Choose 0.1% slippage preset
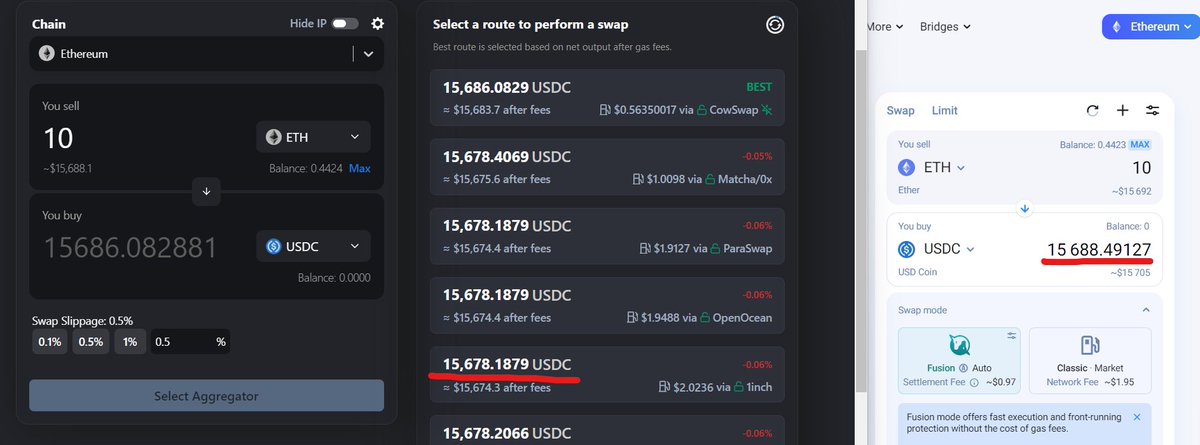The height and width of the screenshot is (445, 1200). (x=49, y=342)
